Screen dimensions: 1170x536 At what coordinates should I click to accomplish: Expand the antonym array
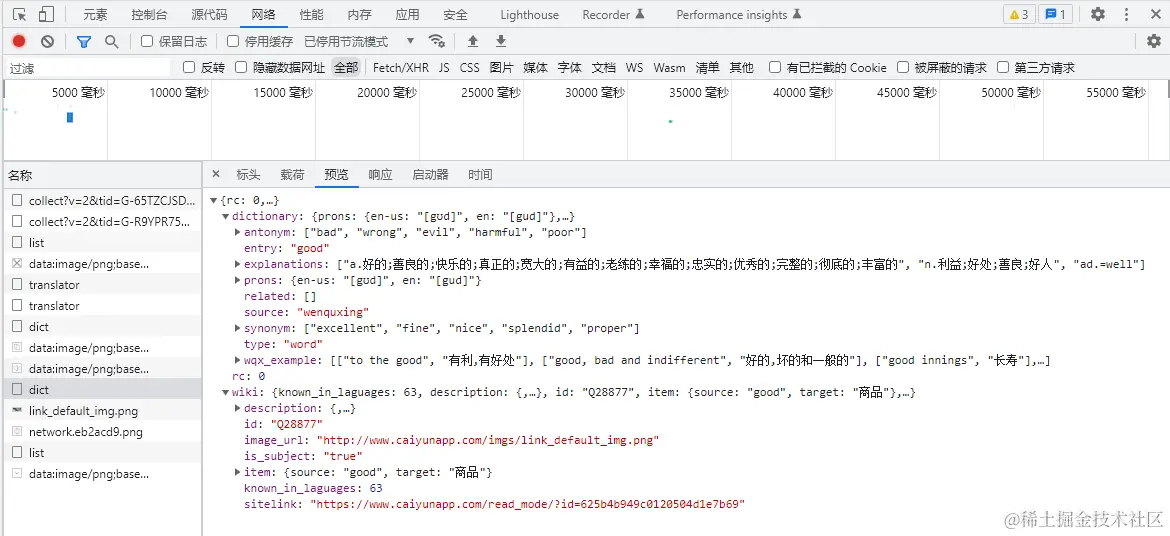point(238,232)
